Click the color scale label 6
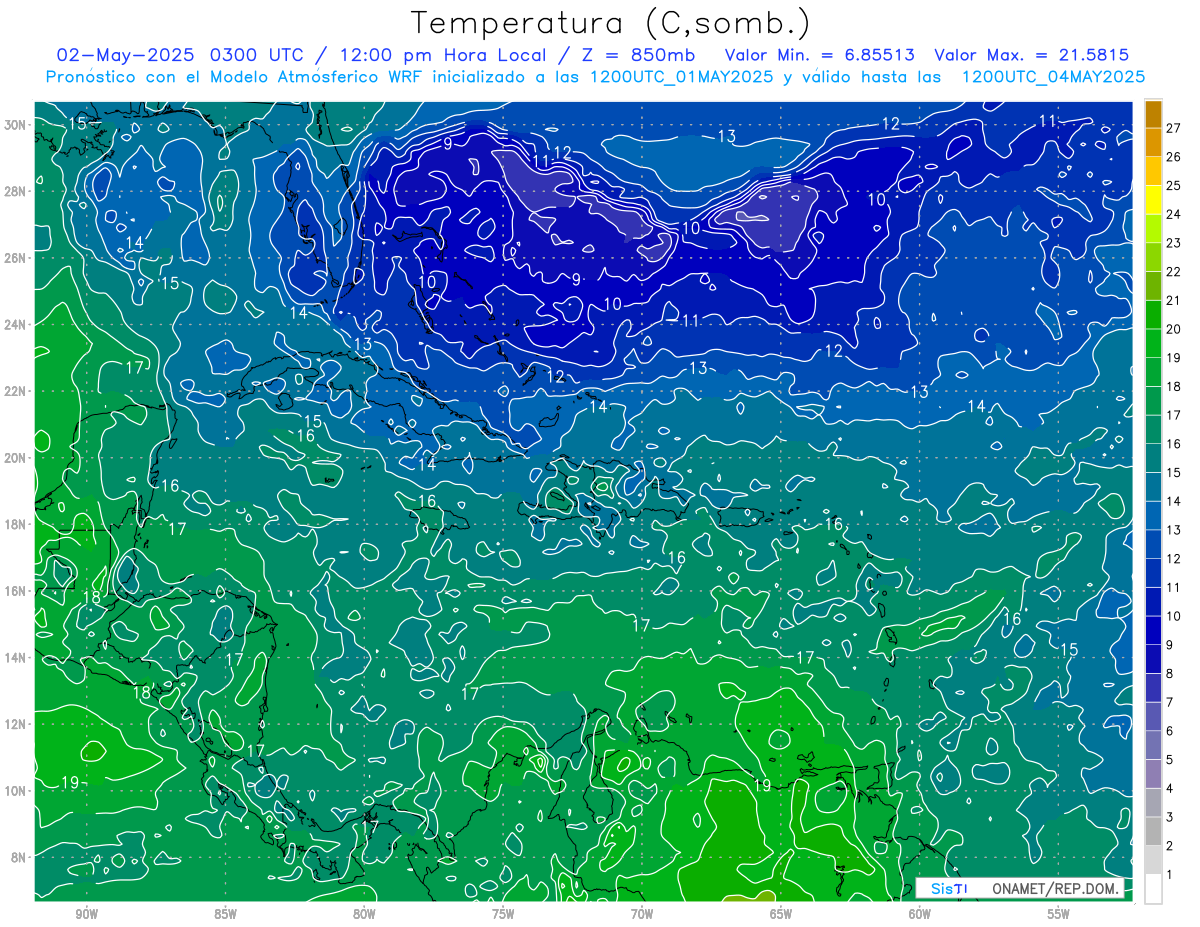This screenshot has height=927, width=1200. pos(1171,731)
